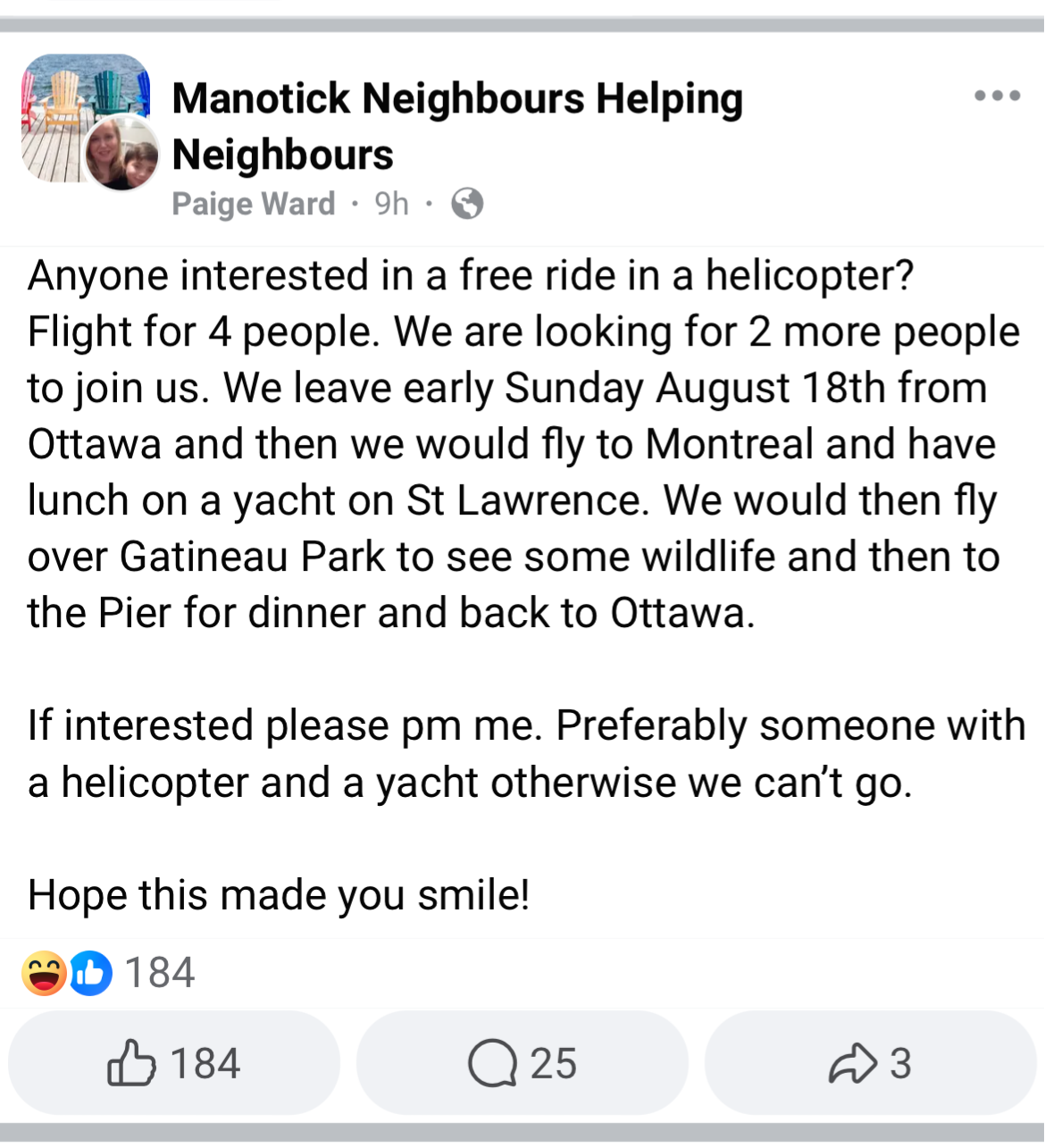Open the 25 comments button
Image resolution: width=1045 pixels, height=1148 pixels.
(522, 1063)
